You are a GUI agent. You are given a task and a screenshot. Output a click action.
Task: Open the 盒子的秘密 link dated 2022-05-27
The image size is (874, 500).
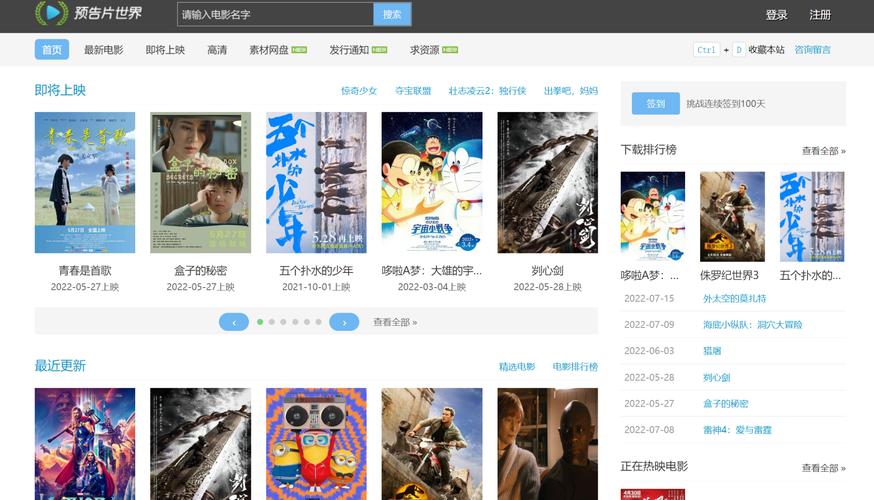pyautogui.click(x=725, y=404)
